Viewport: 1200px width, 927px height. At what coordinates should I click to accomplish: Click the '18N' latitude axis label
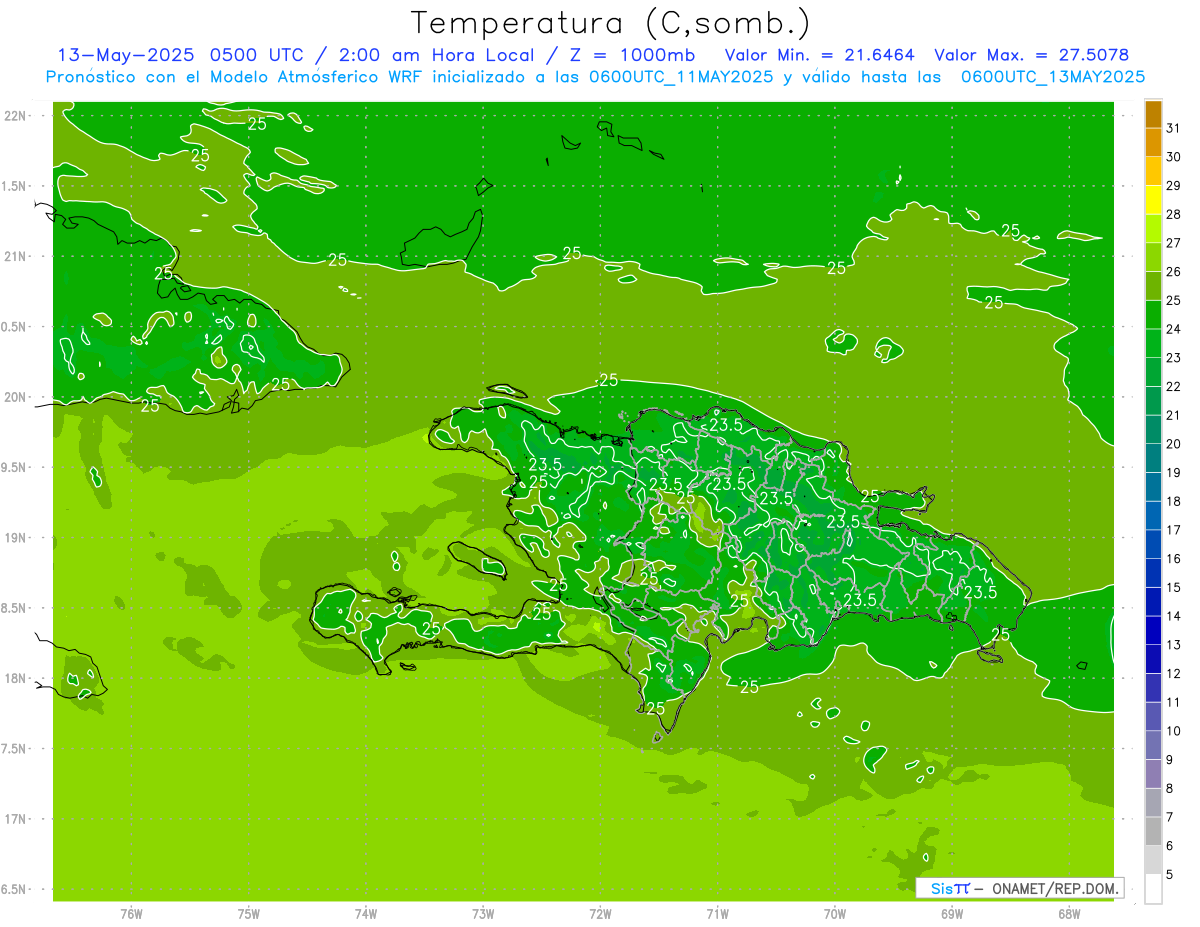pyautogui.click(x=16, y=679)
